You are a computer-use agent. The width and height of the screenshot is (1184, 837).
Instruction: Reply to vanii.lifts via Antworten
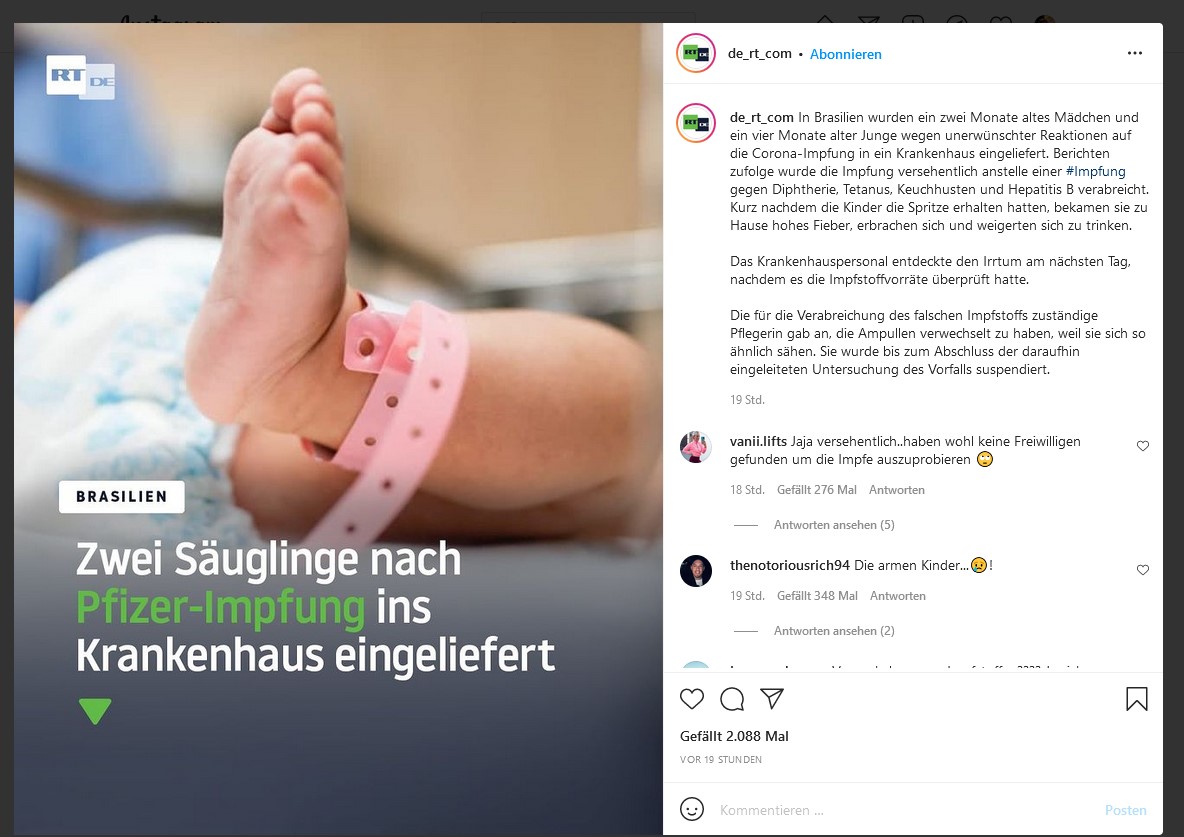point(896,490)
